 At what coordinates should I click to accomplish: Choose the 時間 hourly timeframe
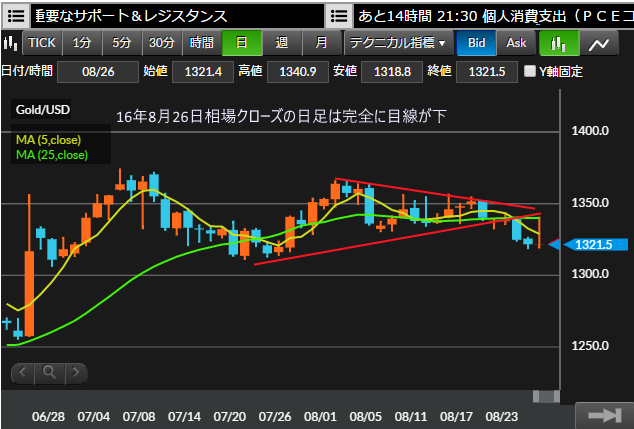pos(201,44)
